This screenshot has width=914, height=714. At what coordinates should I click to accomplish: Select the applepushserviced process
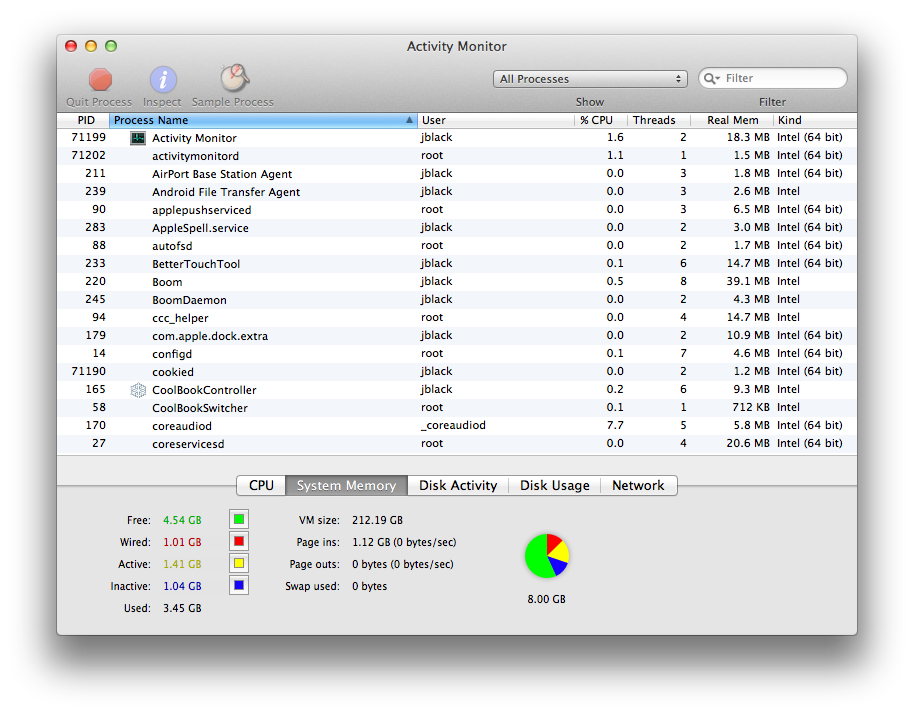pyautogui.click(x=457, y=210)
